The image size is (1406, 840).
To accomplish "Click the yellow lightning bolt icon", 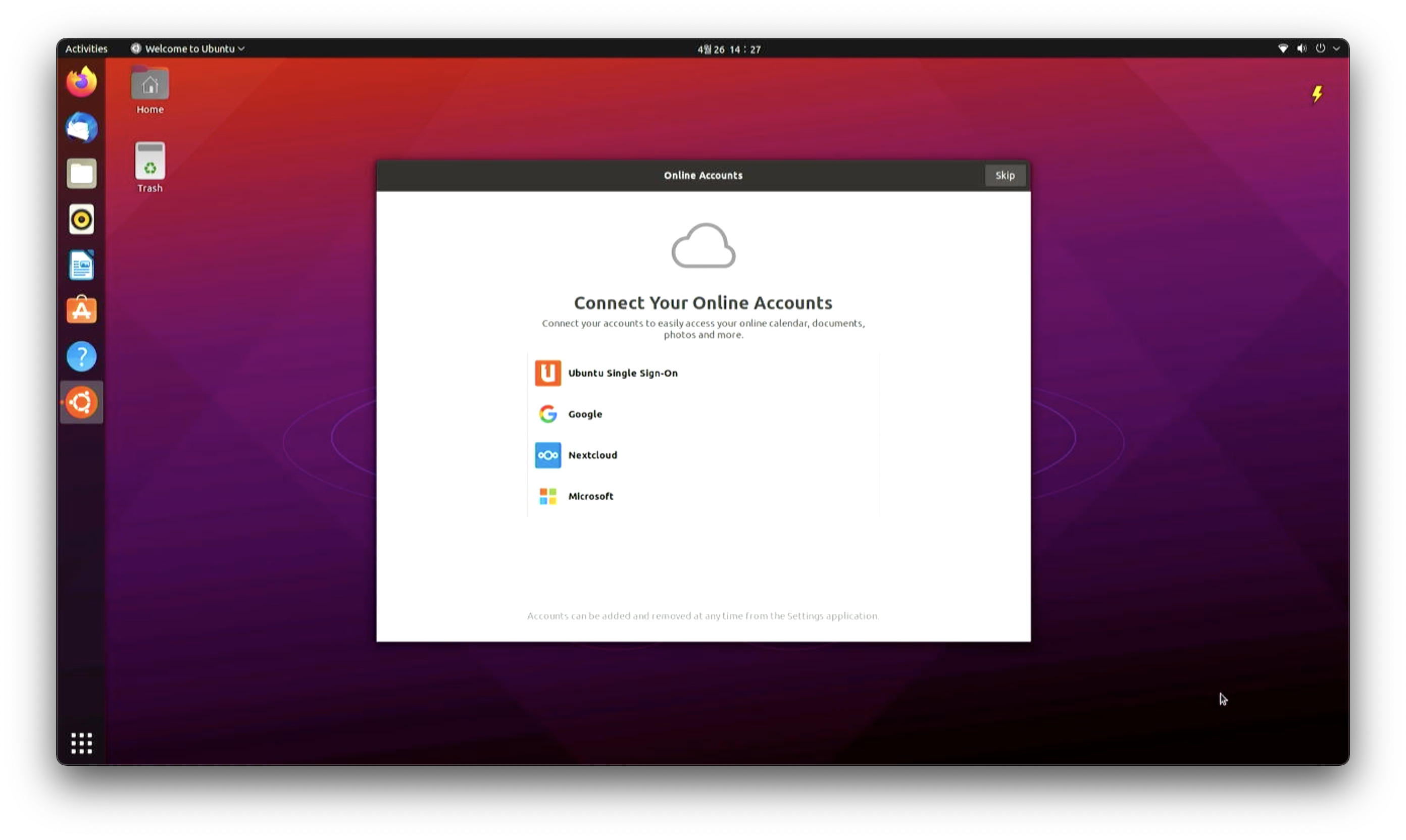I will pos(1317,94).
